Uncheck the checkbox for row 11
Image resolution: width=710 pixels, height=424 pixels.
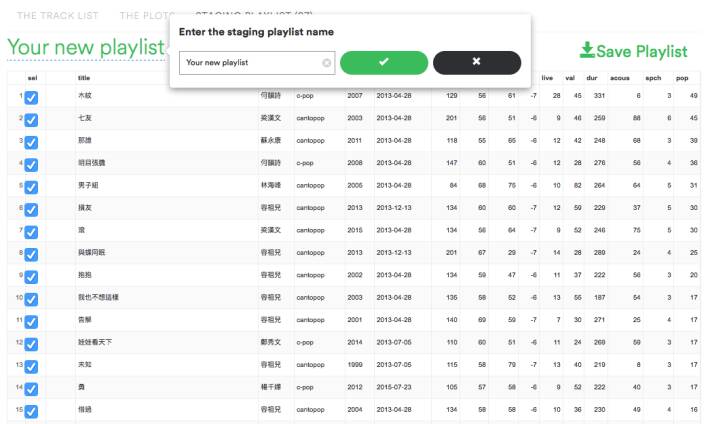[x=31, y=322]
